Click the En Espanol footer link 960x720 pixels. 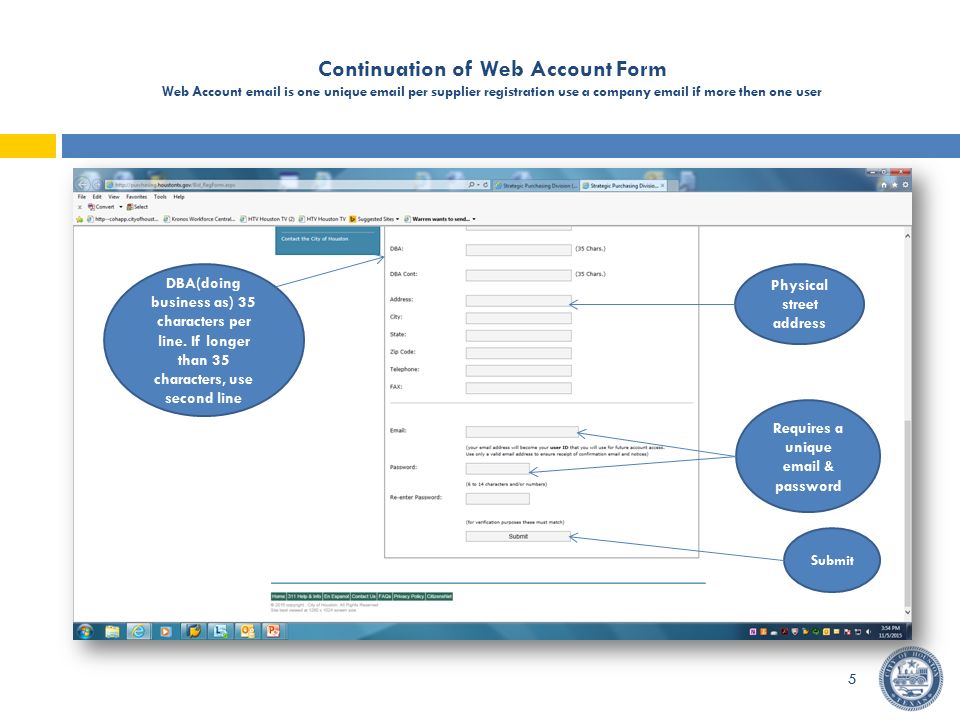336,596
